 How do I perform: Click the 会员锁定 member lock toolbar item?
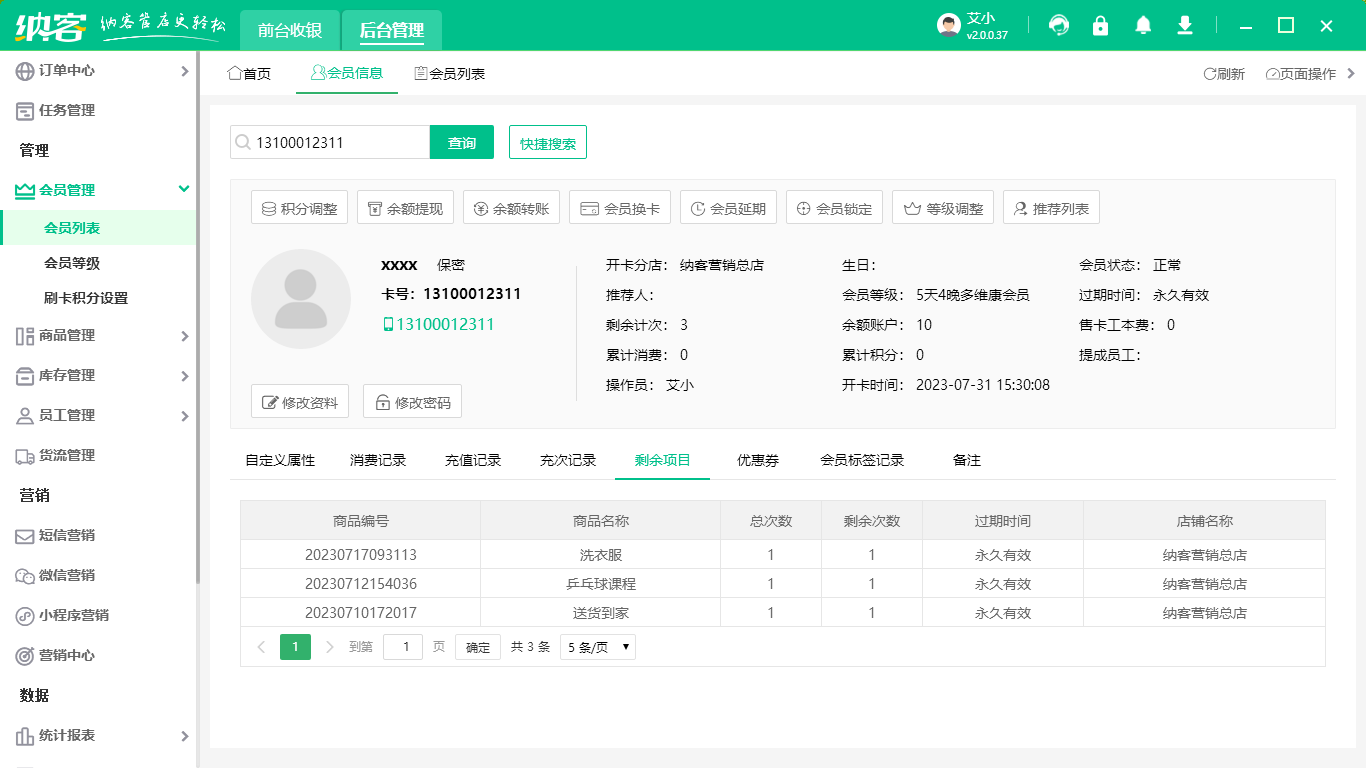coord(834,207)
